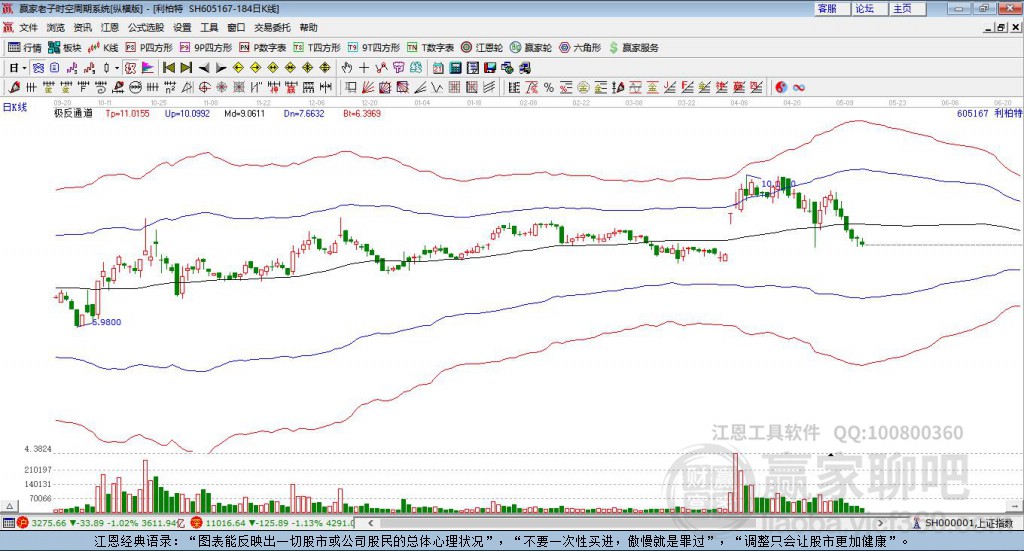Screen dimensions: 1024x551
Task: Select the hand pan tool
Action: (x=347, y=68)
